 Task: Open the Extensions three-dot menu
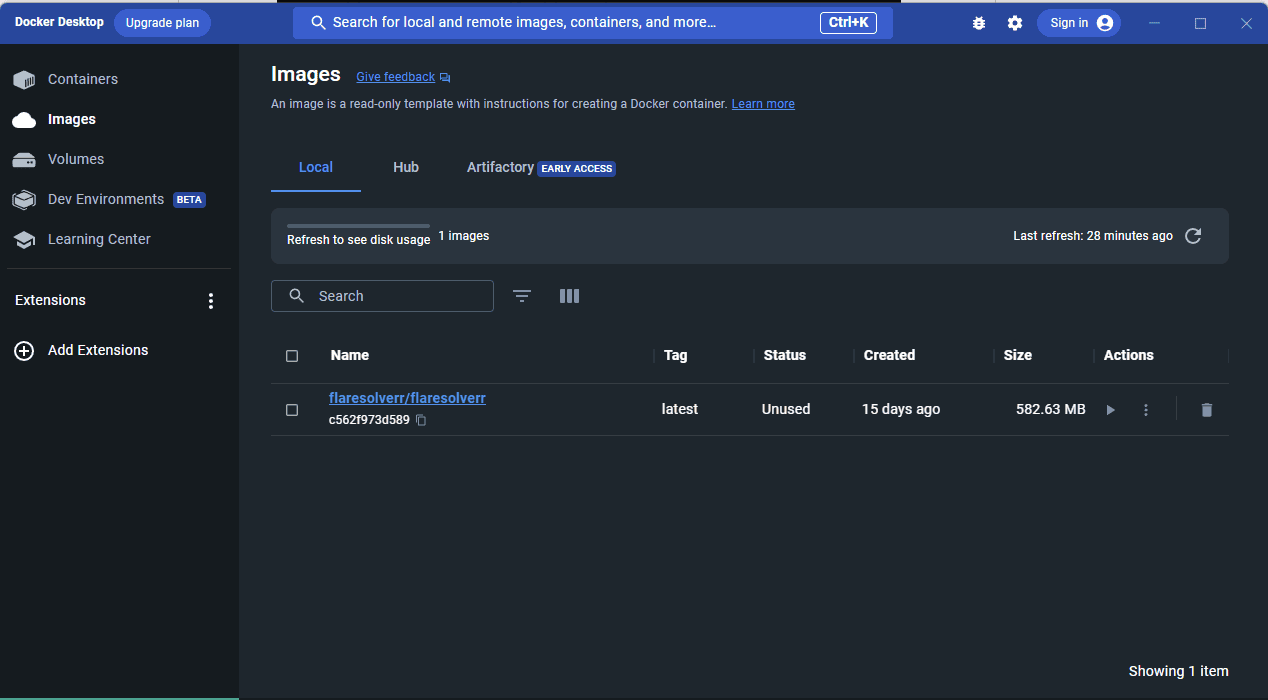(x=210, y=301)
